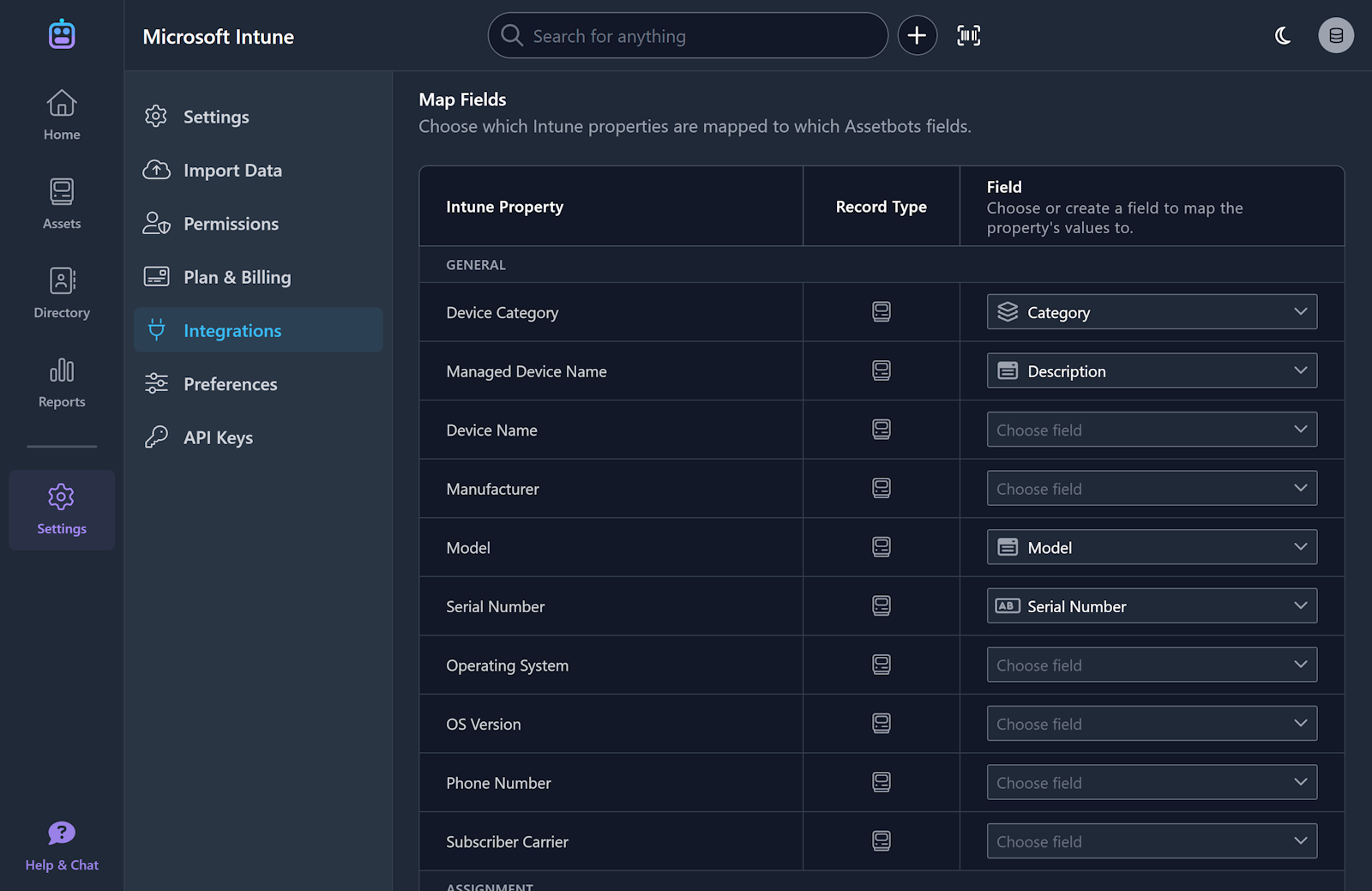Open the Directory section
Image resolution: width=1372 pixels, height=891 pixels.
[x=62, y=293]
